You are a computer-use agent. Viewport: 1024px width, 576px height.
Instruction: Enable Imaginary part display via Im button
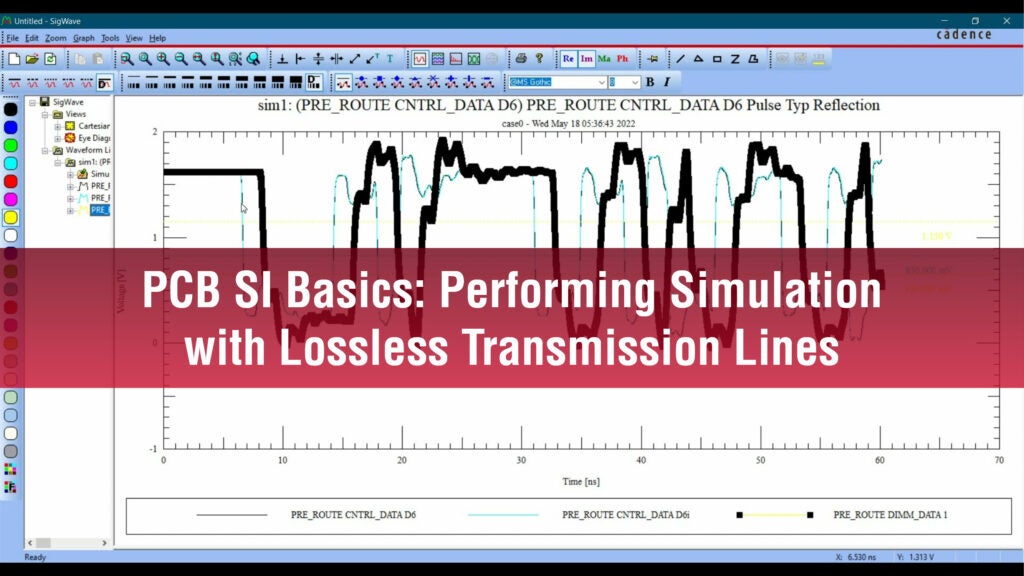[586, 57]
